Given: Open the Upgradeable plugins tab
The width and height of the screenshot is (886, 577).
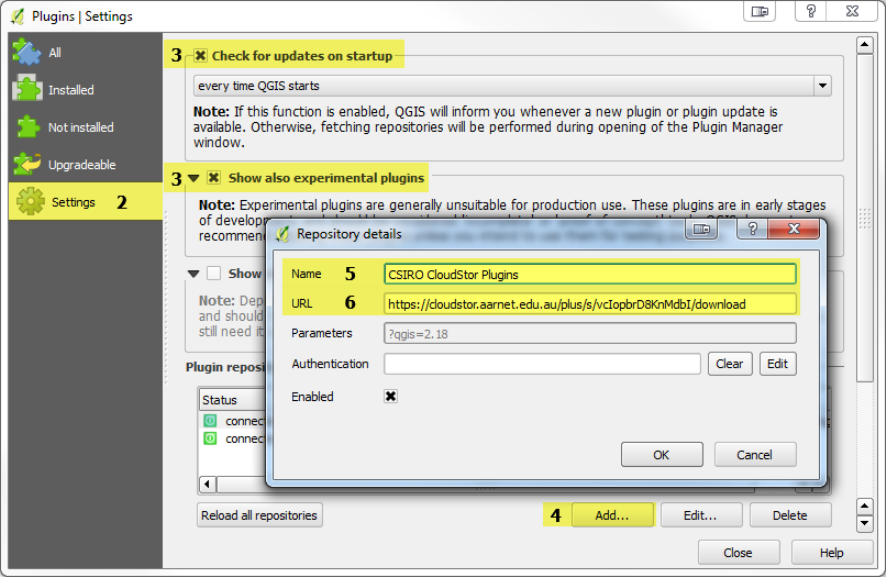Looking at the screenshot, I should tap(85, 164).
